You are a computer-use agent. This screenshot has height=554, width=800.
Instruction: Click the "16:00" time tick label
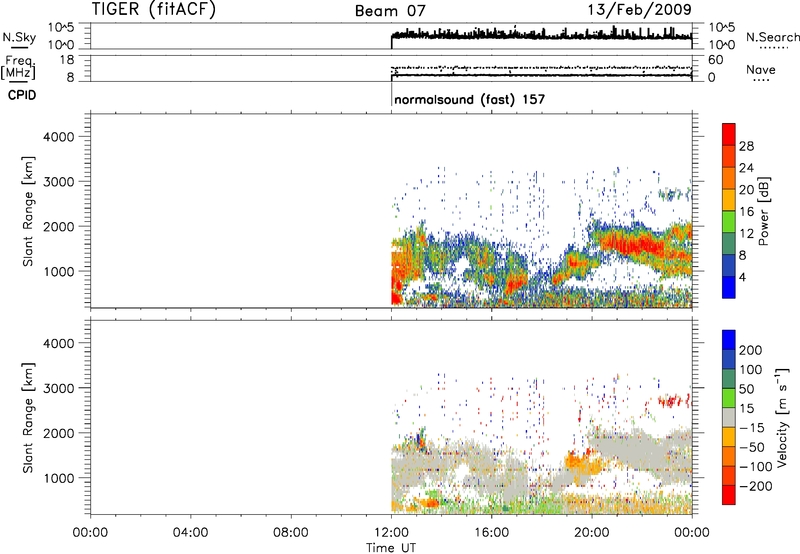pos(491,533)
